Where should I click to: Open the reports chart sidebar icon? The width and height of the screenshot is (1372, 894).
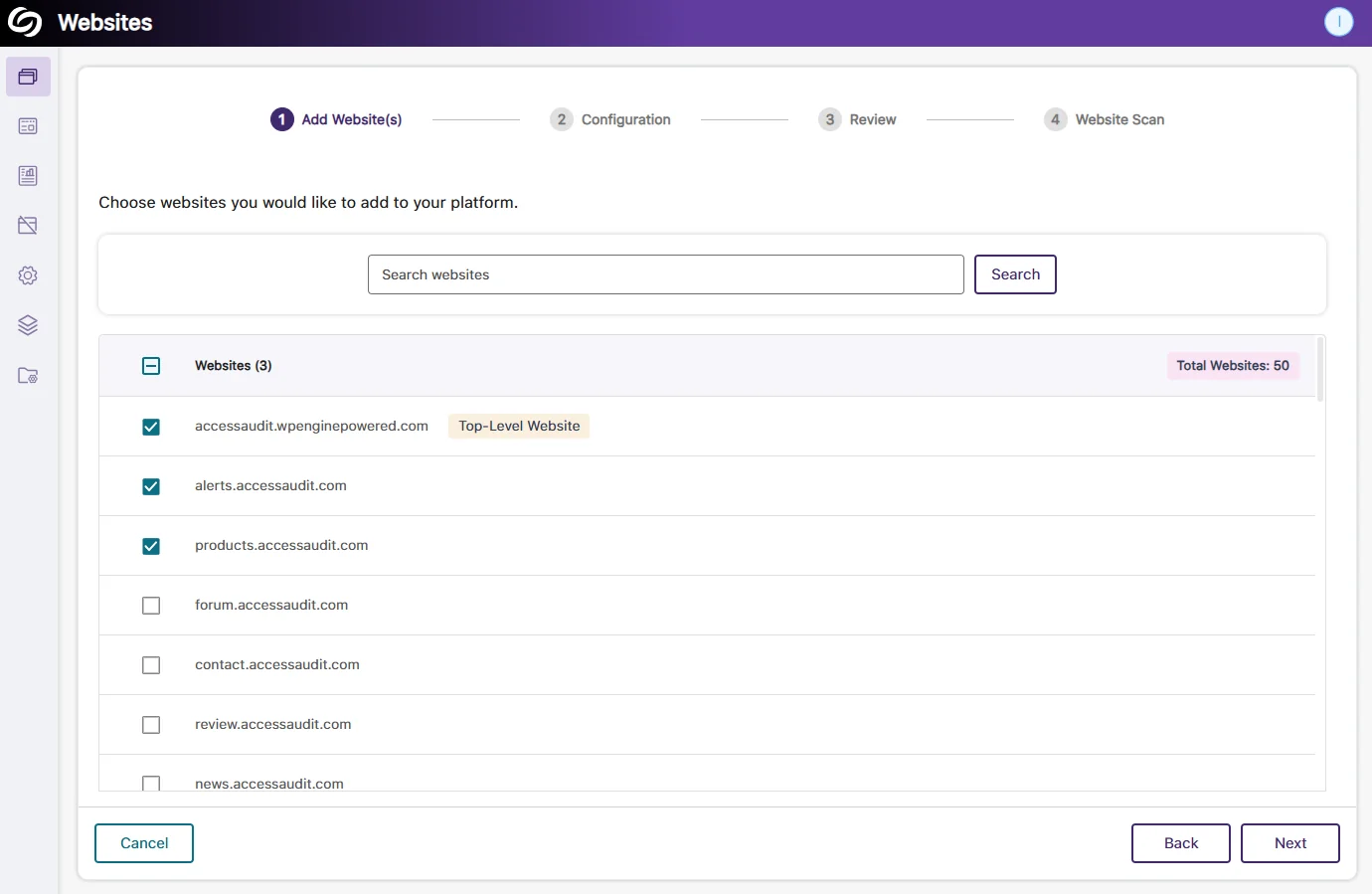[28, 176]
